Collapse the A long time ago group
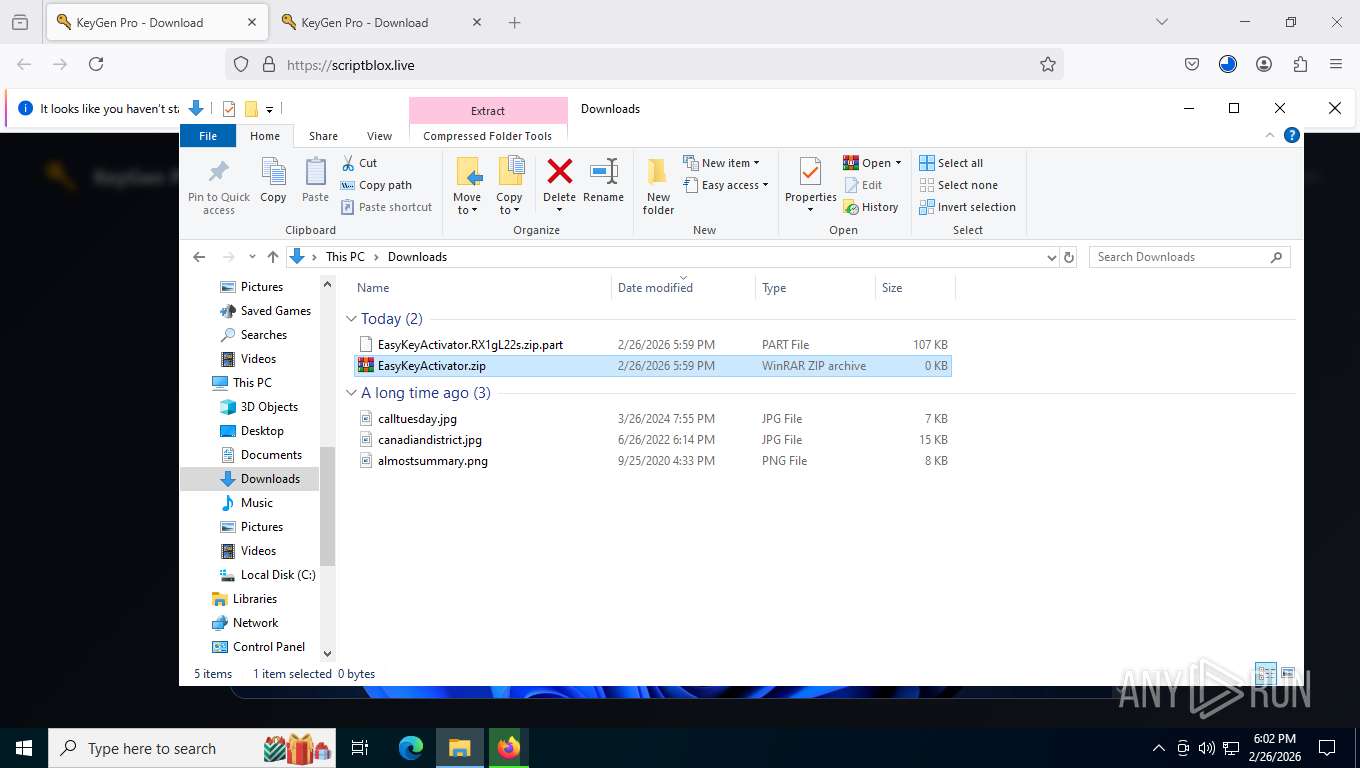1360x768 pixels. tap(351, 393)
